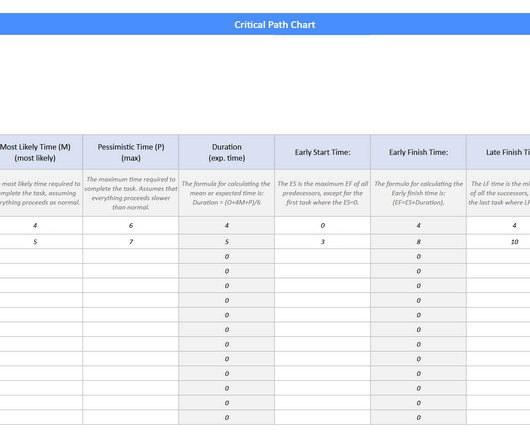Screen dimensions: 530x442
Task: Select the Early Start Time header cell
Action: (322, 152)
